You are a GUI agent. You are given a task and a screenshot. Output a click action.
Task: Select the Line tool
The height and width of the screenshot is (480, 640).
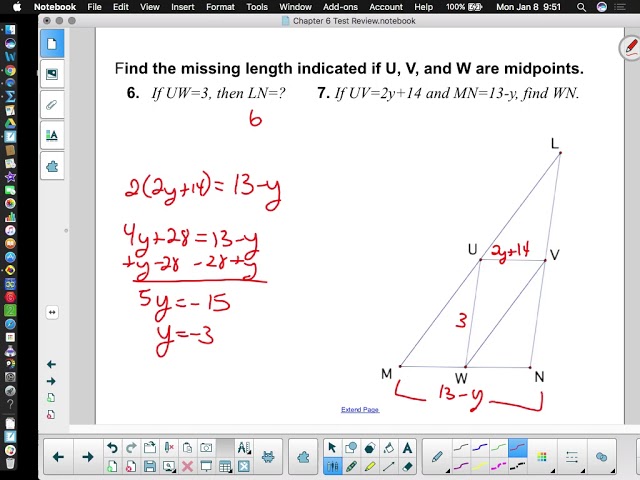pyautogui.click(x=388, y=466)
